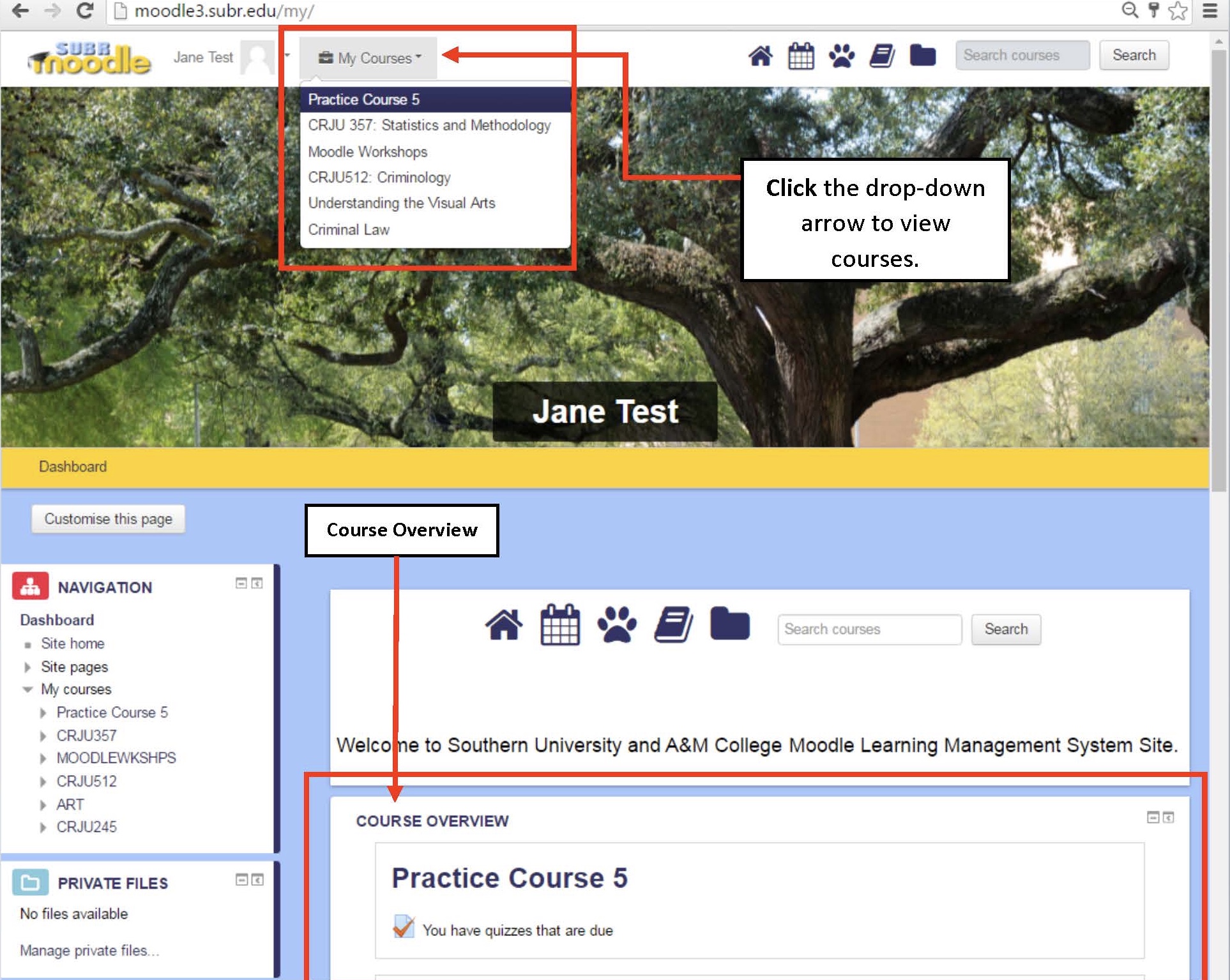This screenshot has height=980, width=1230.
Task: Expand the CRJU357 tree node
Action: tap(43, 736)
